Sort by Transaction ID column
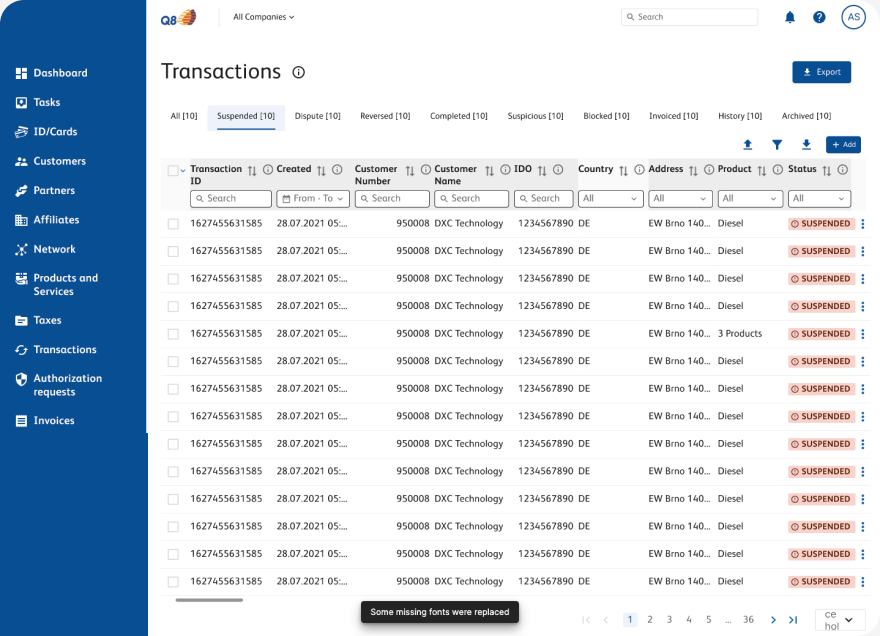880x636 pixels. point(252,171)
